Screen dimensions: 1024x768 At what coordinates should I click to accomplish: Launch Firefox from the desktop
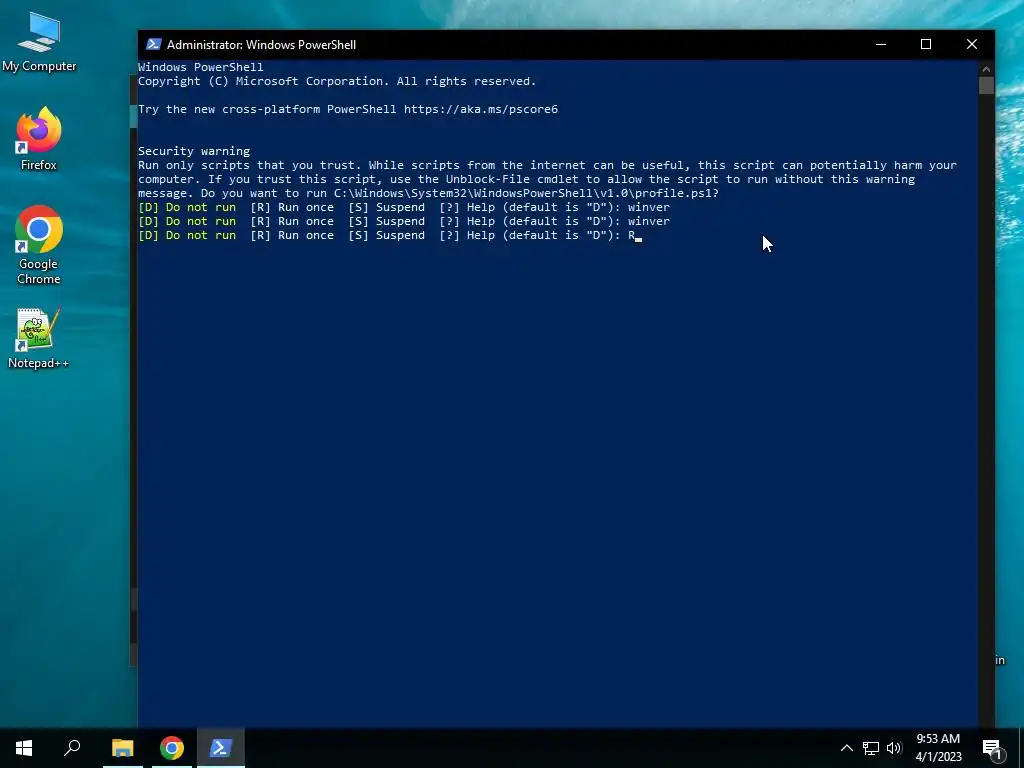(39, 138)
